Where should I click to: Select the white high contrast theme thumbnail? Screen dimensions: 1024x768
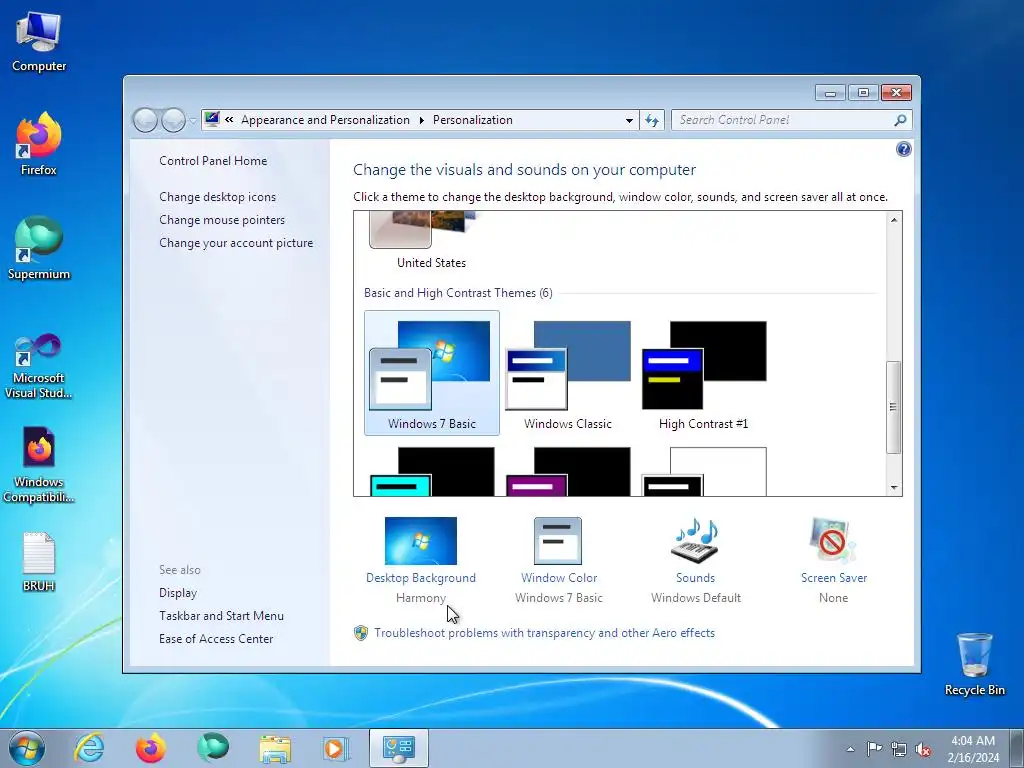(x=703, y=472)
